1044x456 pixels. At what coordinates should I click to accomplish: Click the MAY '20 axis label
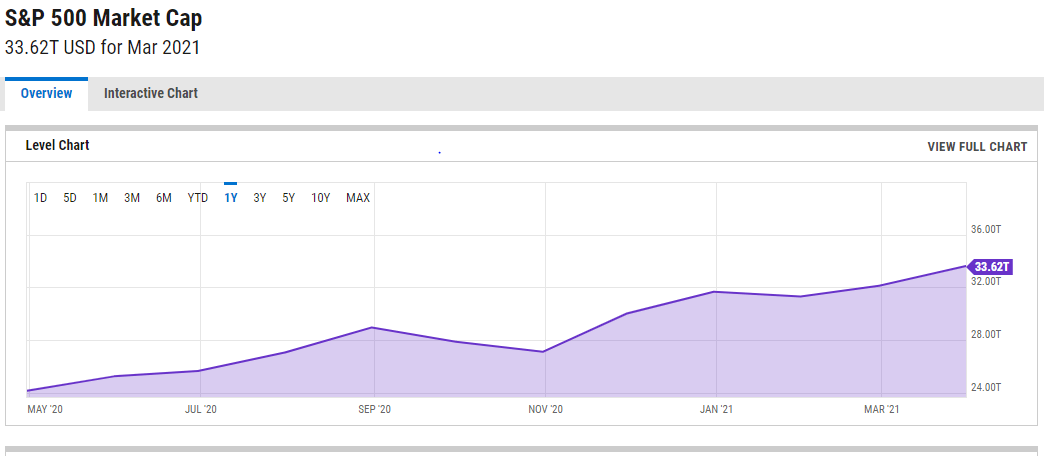[x=45, y=409]
